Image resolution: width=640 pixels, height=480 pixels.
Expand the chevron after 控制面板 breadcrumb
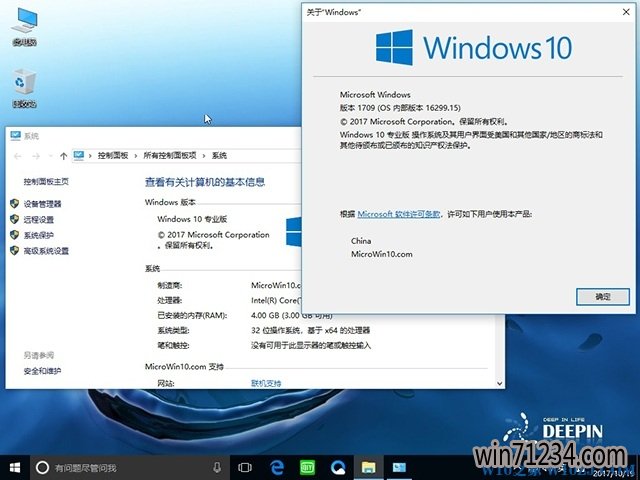click(x=136, y=156)
